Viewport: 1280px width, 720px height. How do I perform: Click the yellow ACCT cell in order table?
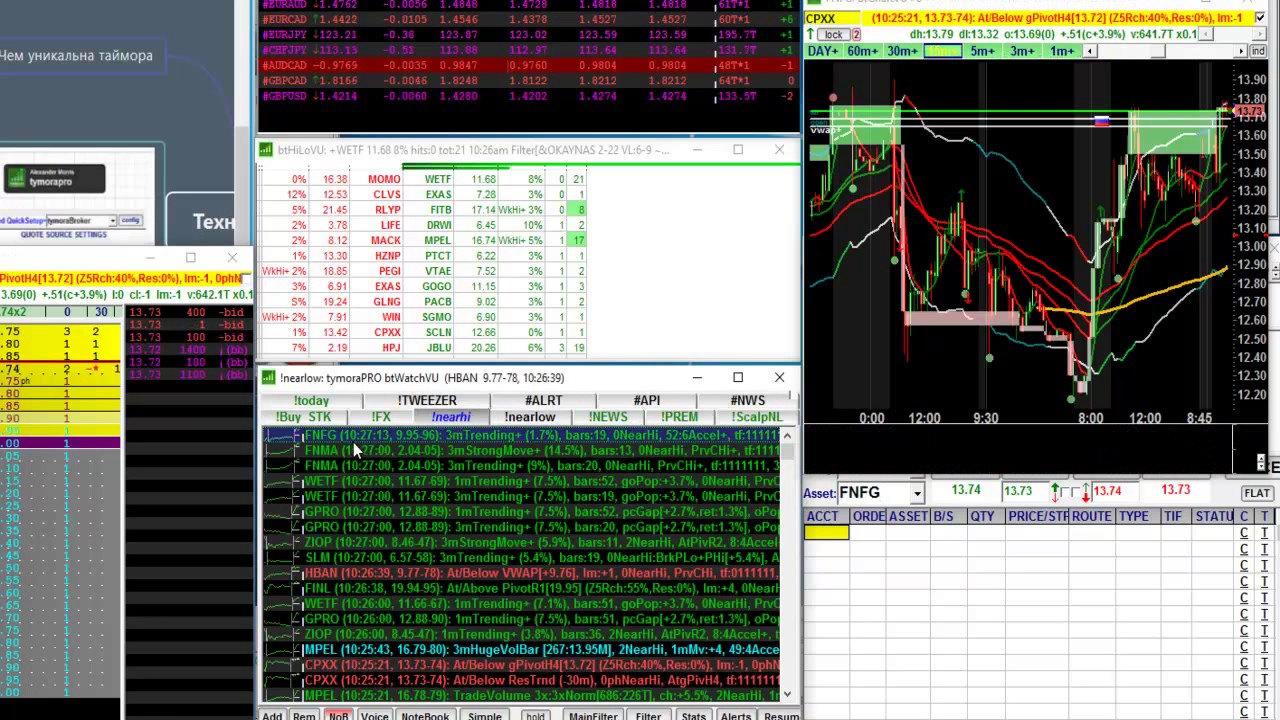pyautogui.click(x=826, y=533)
